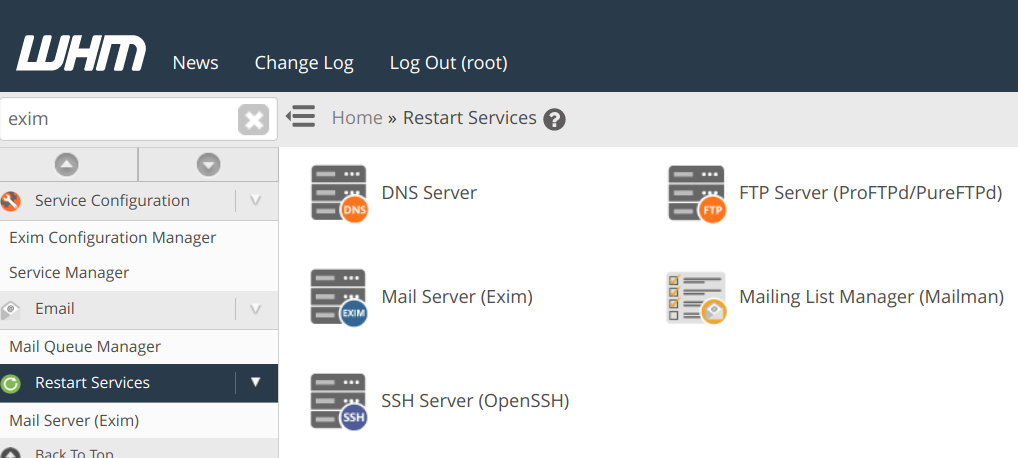Click the FTP Server icon

[697, 193]
